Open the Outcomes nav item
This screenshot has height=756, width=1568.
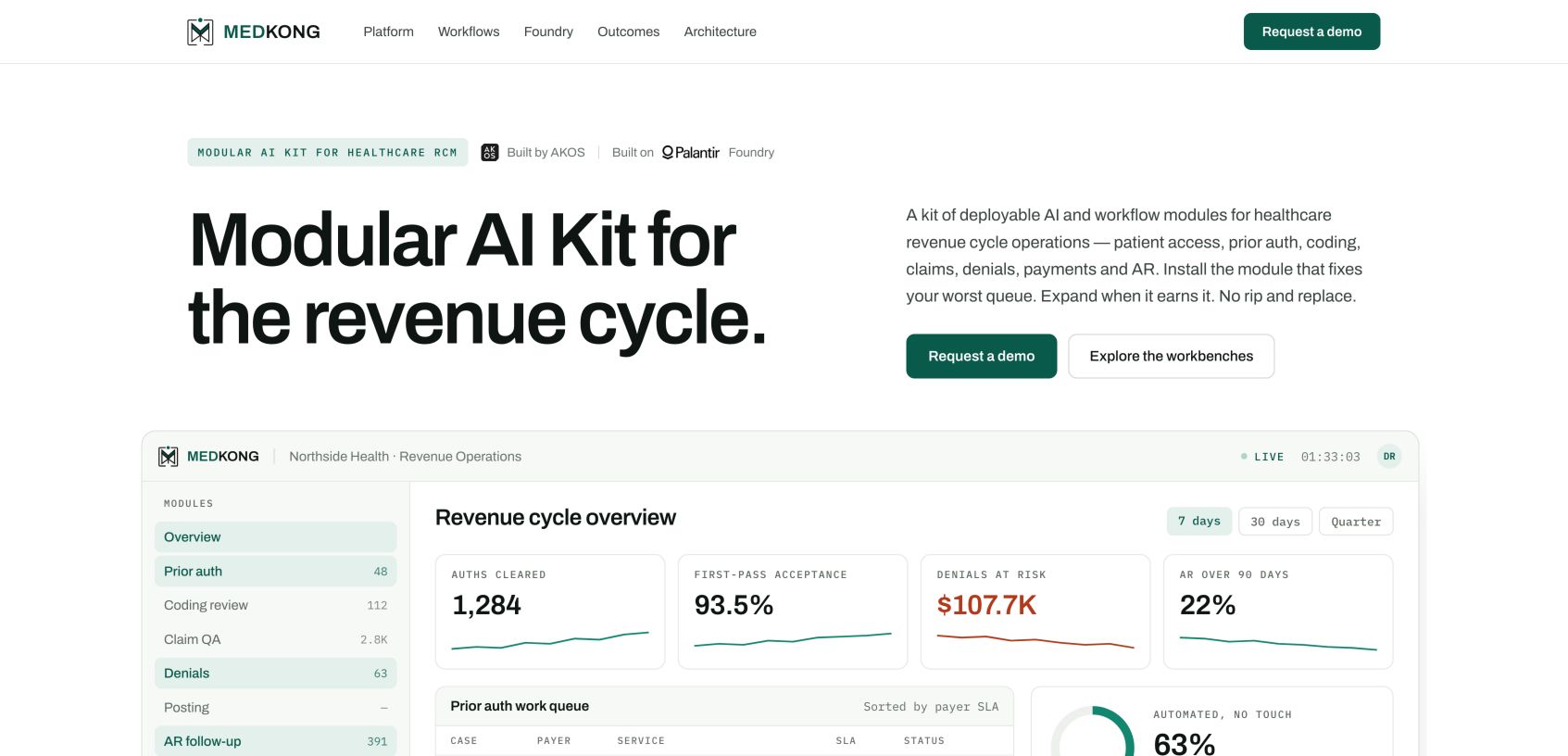click(x=629, y=31)
